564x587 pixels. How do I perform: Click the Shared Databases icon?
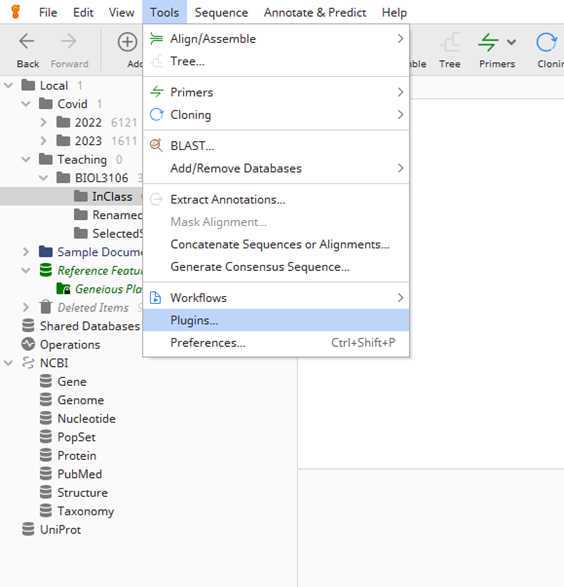[28, 326]
